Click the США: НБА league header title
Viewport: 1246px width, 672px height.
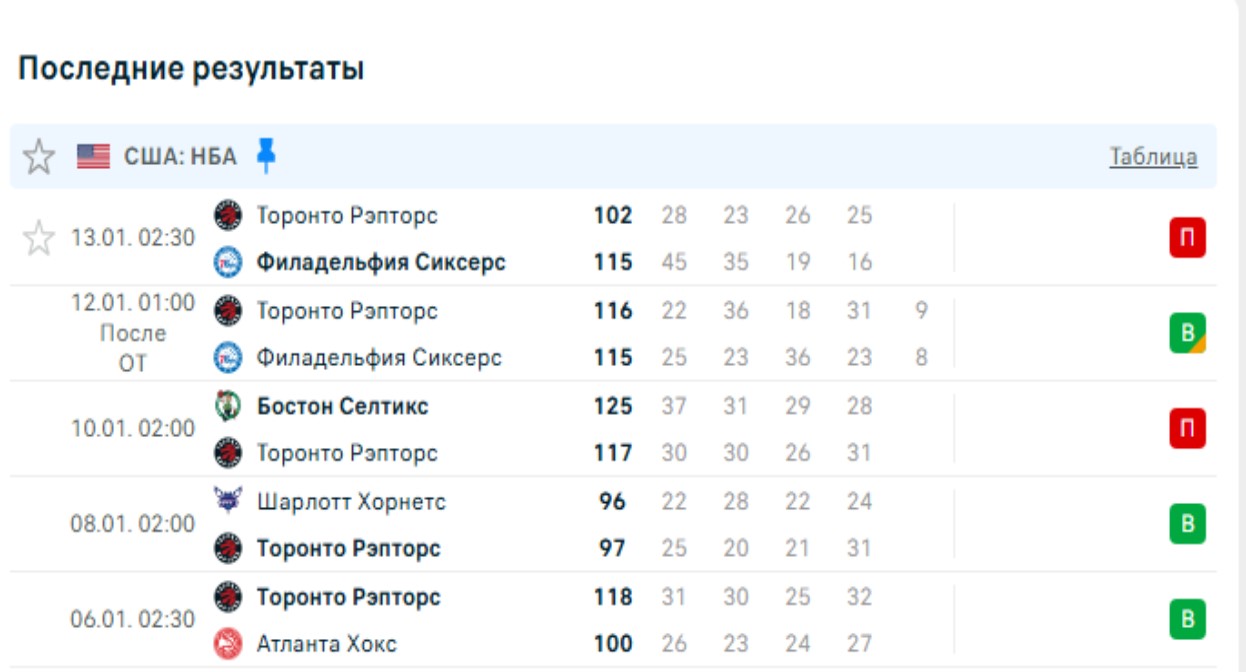180,157
